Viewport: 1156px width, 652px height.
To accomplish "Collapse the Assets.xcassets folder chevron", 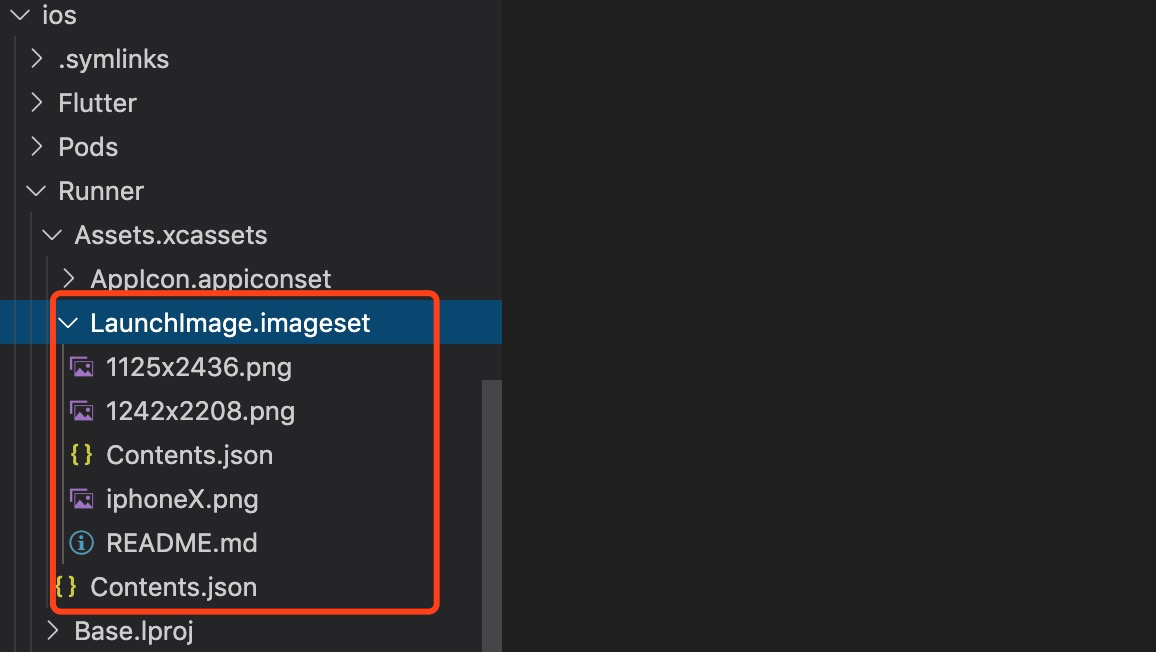I will point(52,235).
